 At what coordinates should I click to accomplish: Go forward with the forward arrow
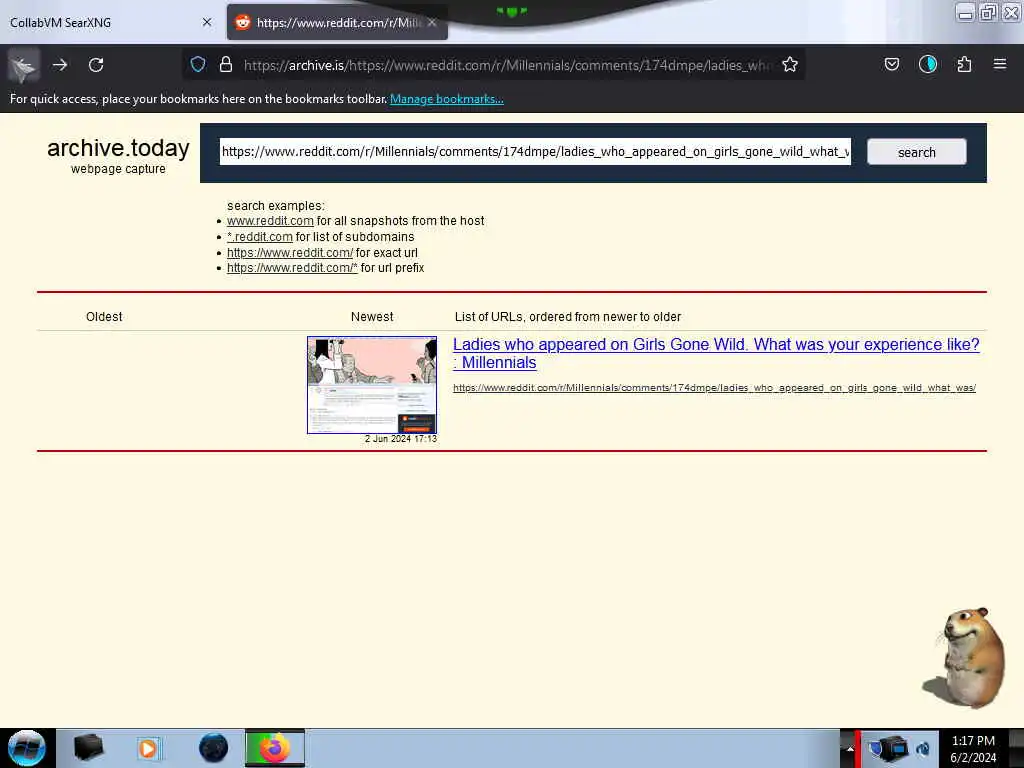click(60, 65)
